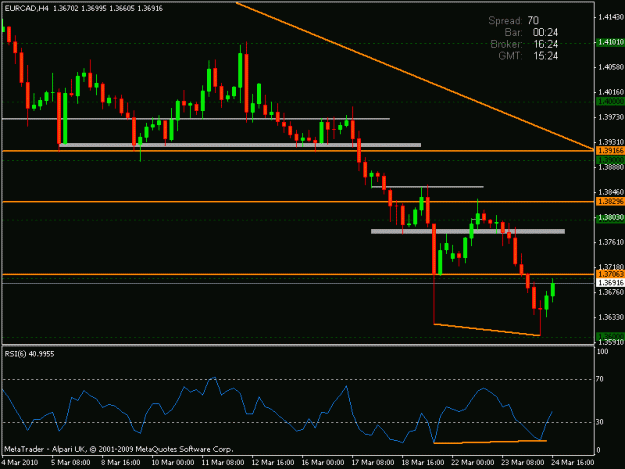Viewport: 625px width, 469px height.
Task: Select the orange divergence line under RSI lows
Action: point(490,442)
